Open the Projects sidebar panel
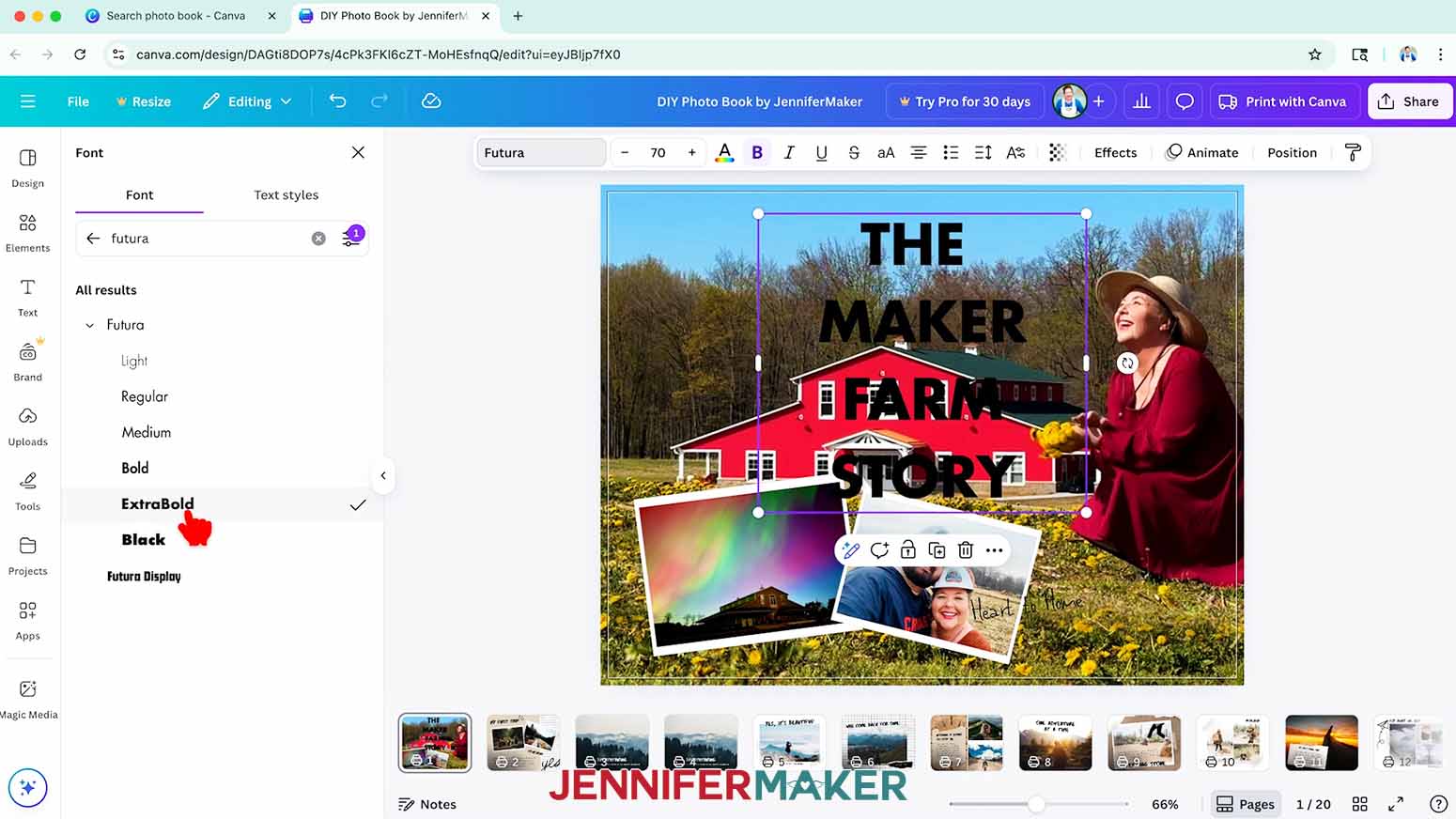Image resolution: width=1456 pixels, height=819 pixels. (x=28, y=557)
